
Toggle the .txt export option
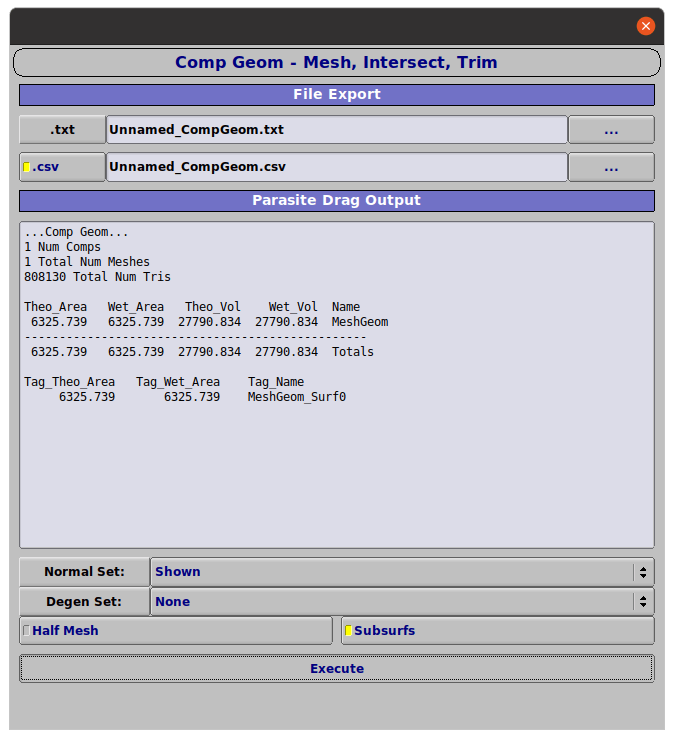tap(62, 130)
